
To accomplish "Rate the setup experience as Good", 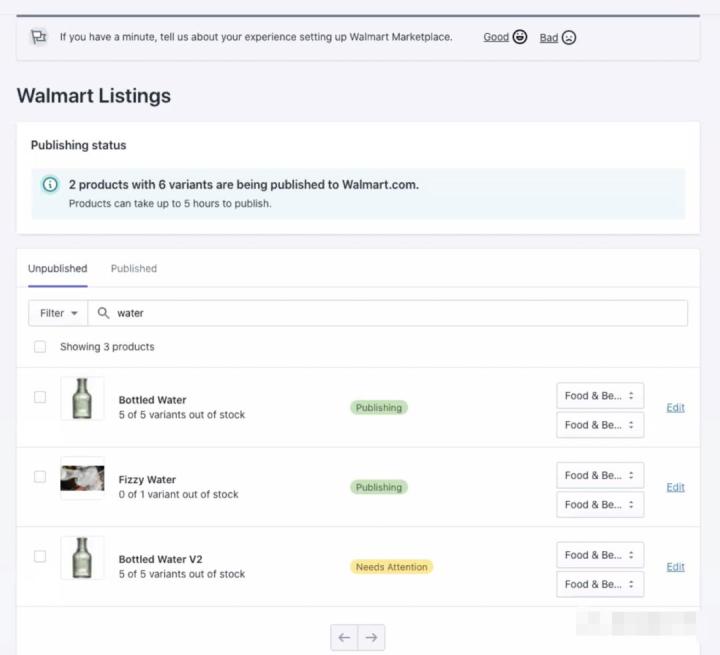I will click(496, 37).
